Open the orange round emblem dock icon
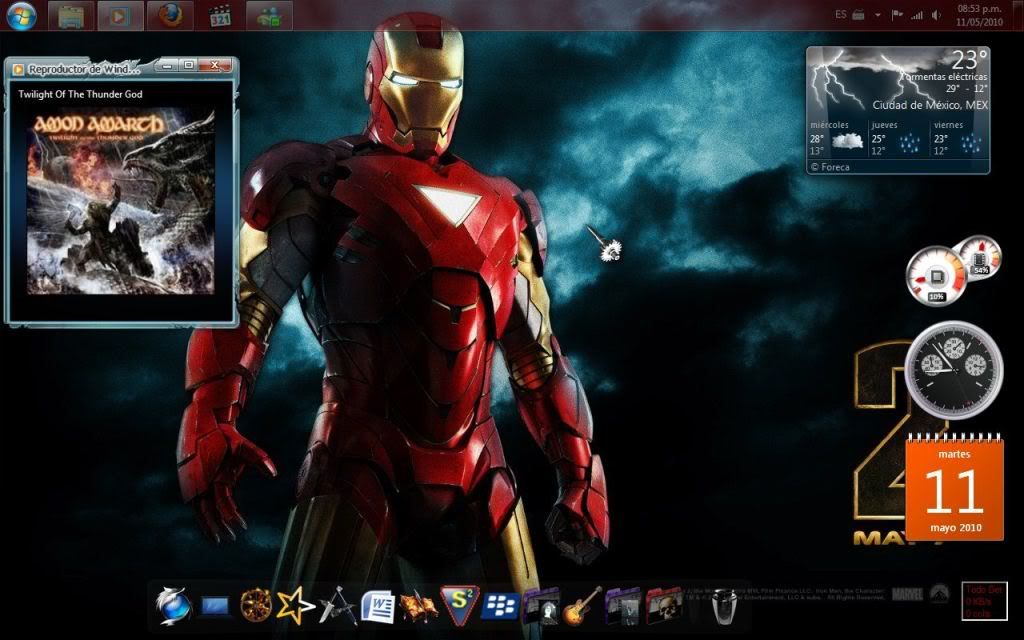Viewport: 1024px width, 640px height. (255, 605)
